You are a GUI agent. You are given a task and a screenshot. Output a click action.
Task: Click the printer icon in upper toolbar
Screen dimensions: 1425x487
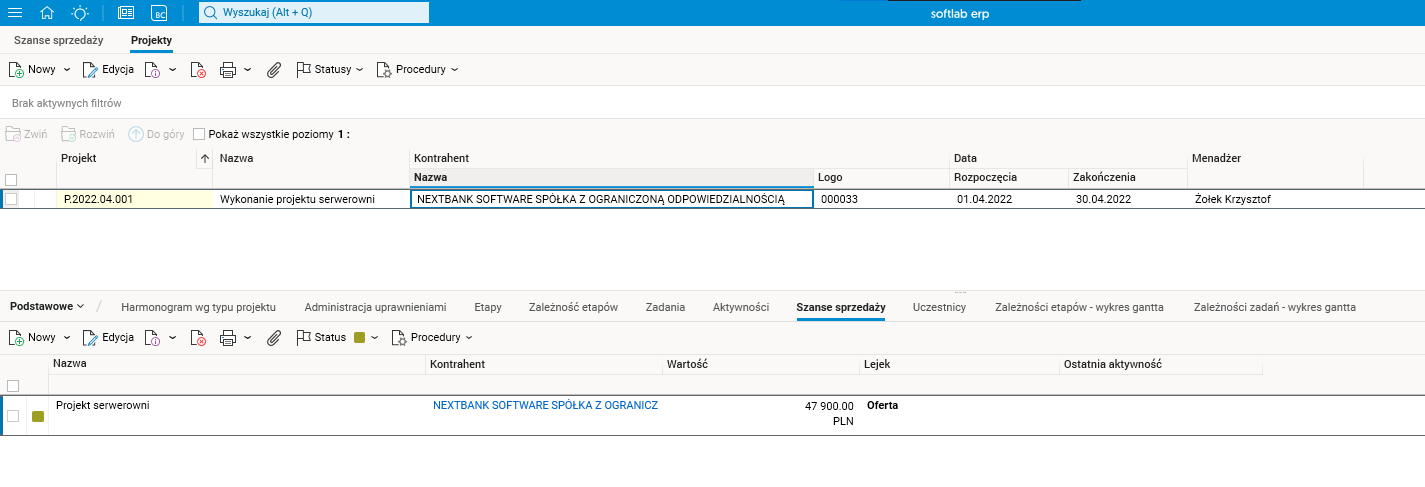tap(227, 70)
